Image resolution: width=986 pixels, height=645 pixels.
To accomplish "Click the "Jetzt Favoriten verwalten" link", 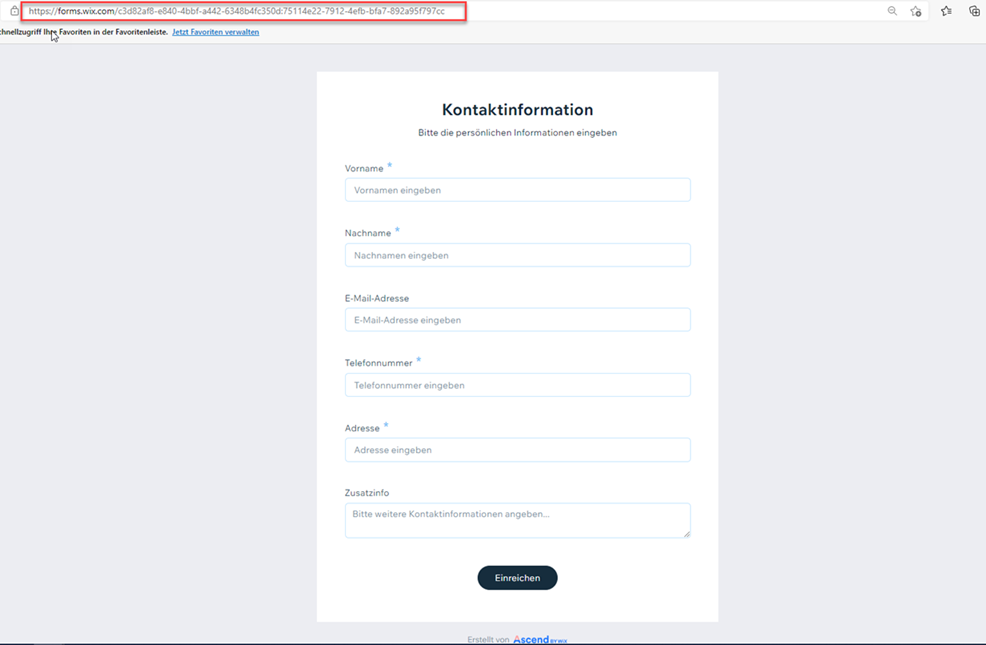I will click(215, 32).
